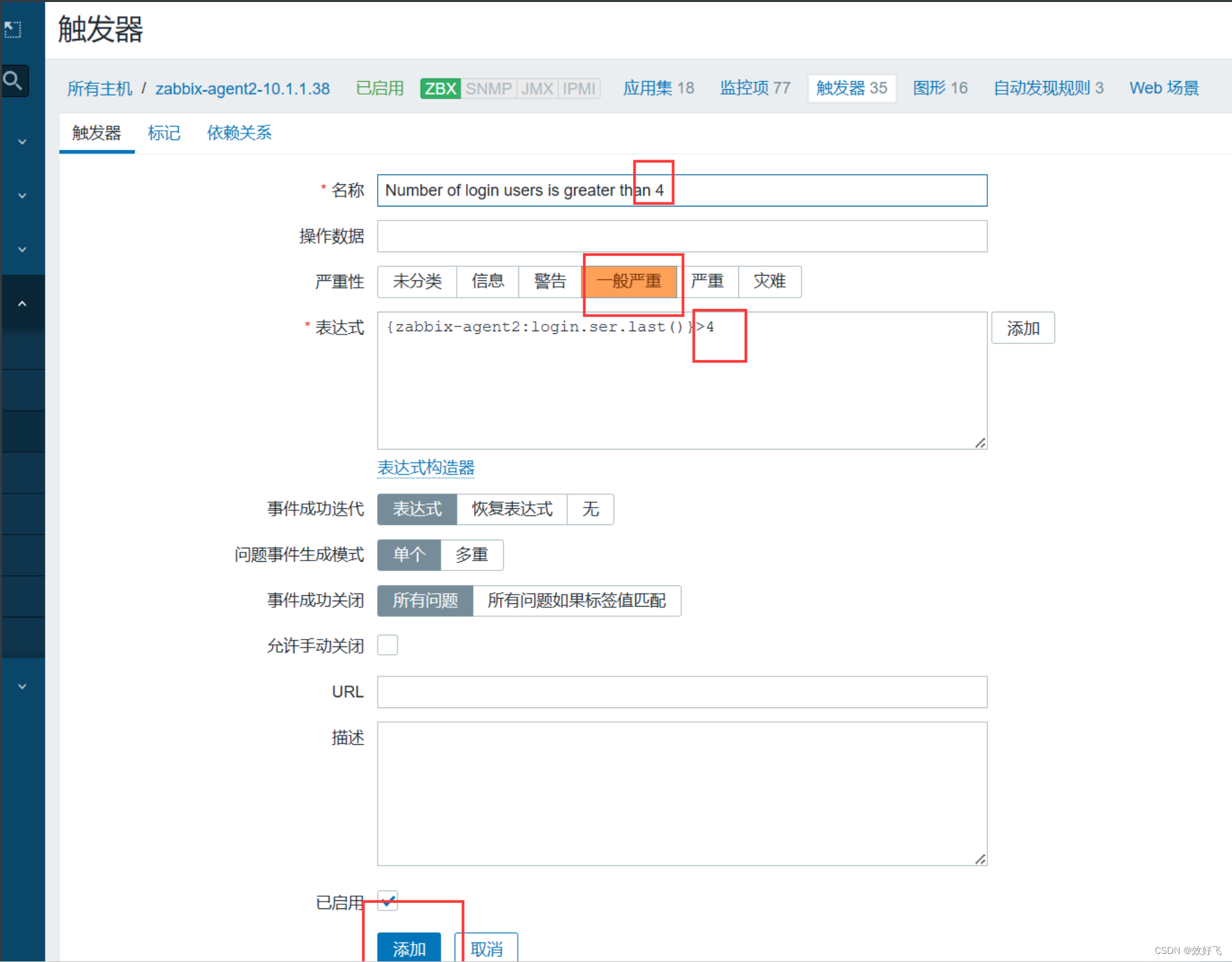Set severity to 未分类

click(417, 282)
